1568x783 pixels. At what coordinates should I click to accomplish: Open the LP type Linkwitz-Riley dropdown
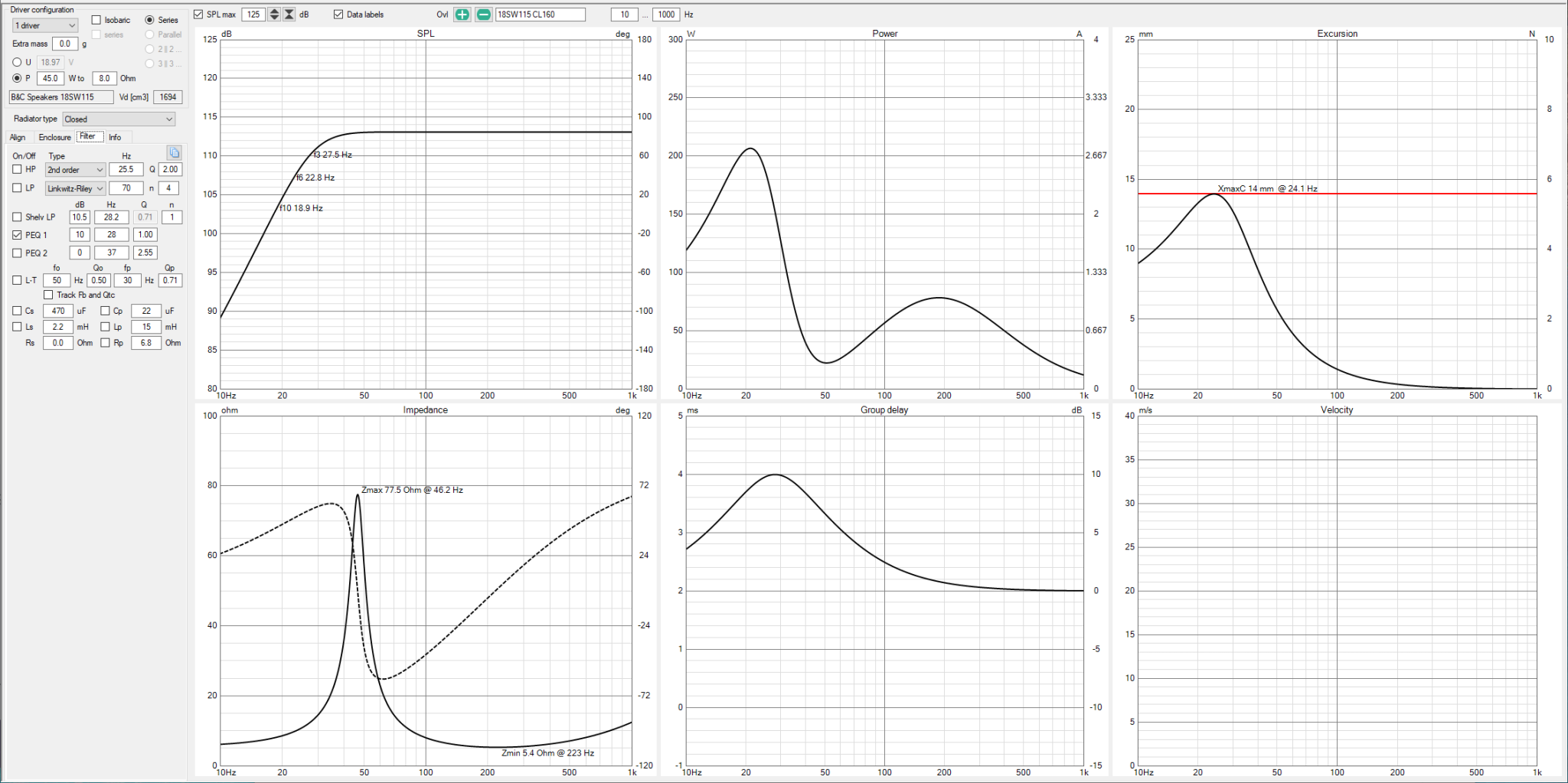75,188
